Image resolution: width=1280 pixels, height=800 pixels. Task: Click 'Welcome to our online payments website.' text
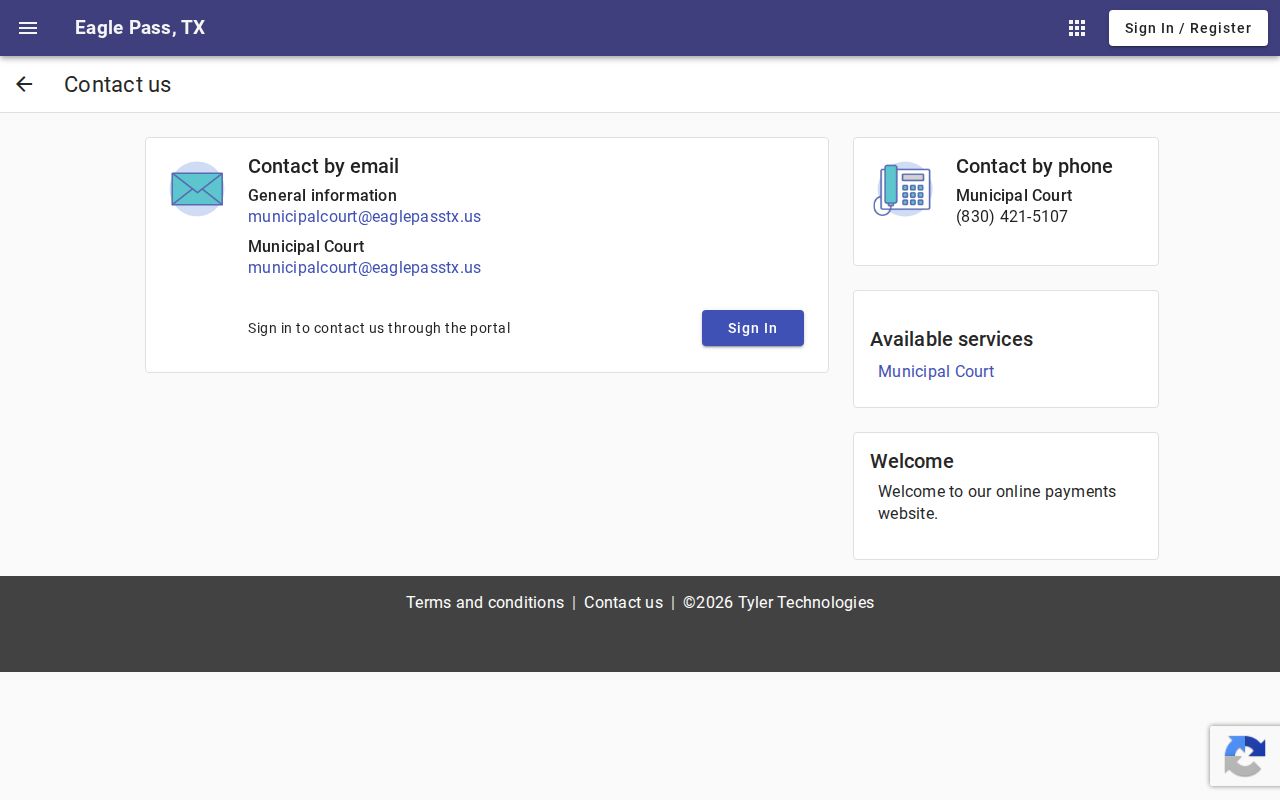[997, 503]
